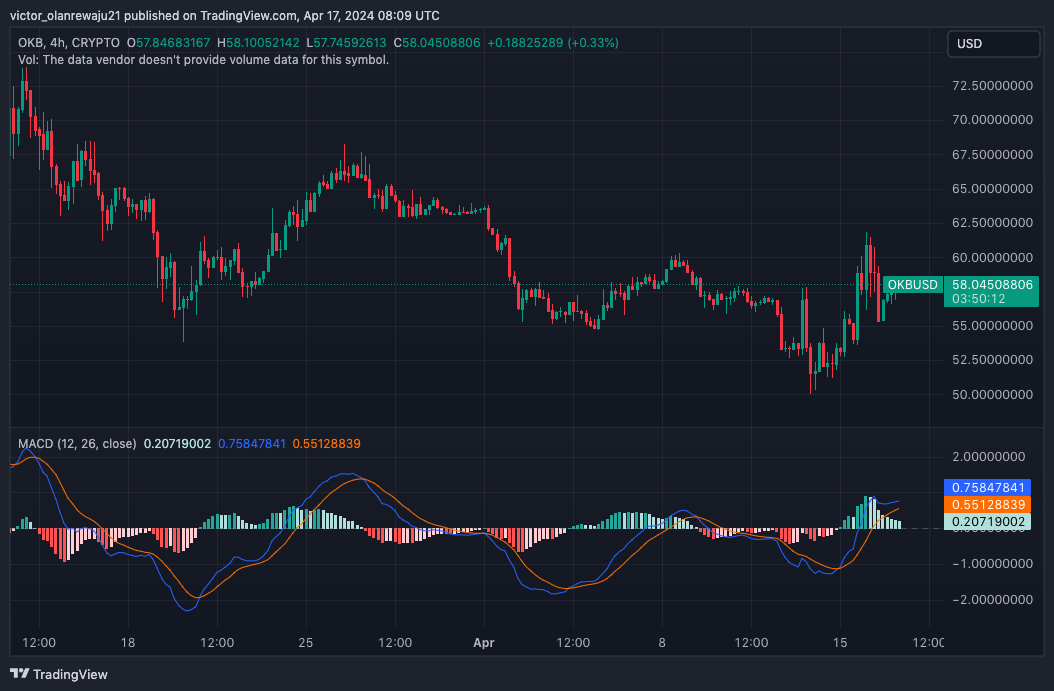Click the change value +0.18825289 (+0.33%)
1054x691 pixels.
click(553, 43)
